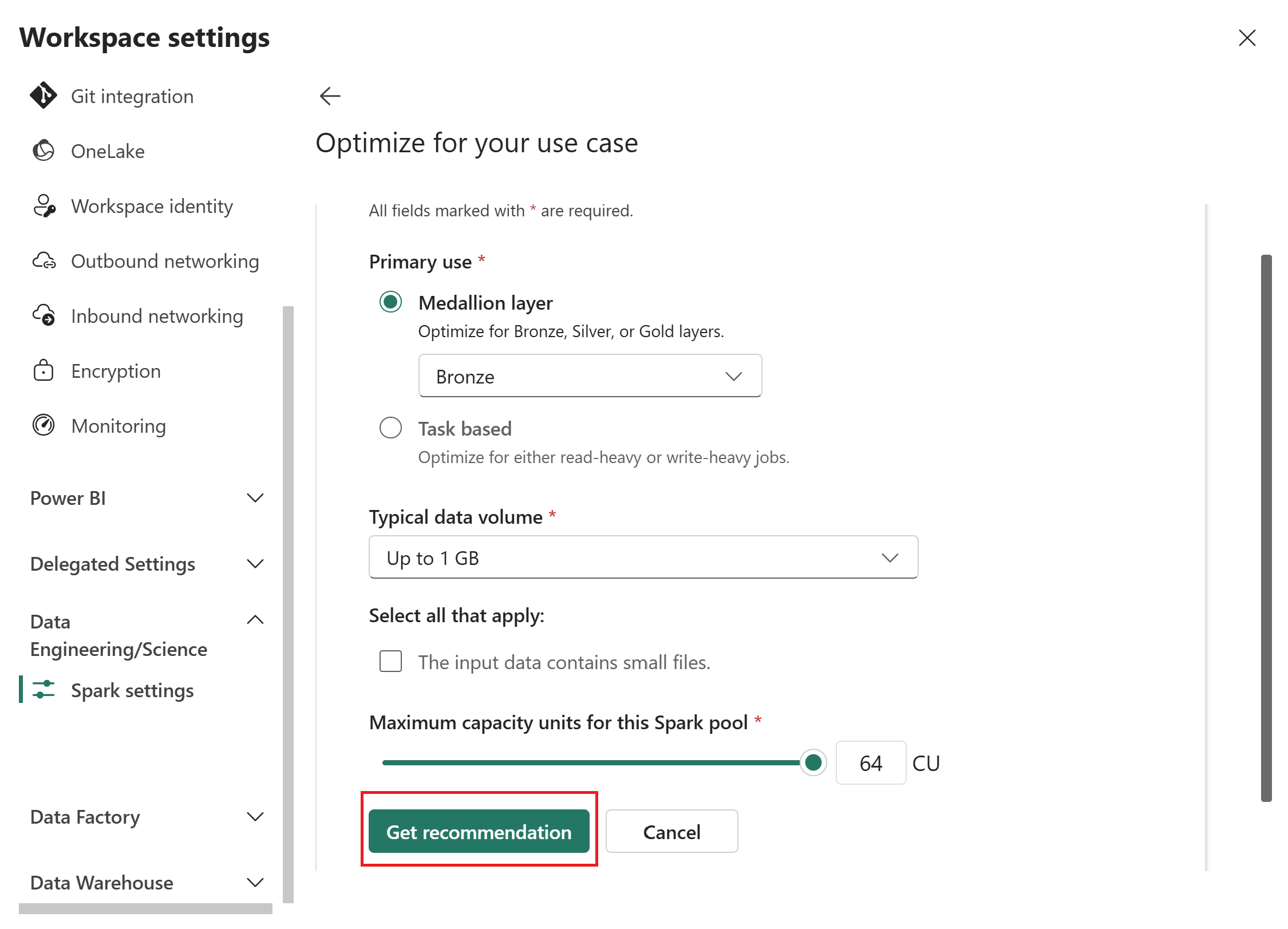Click the capacity units slider handle
The height and width of the screenshot is (929, 1288).
[813, 762]
